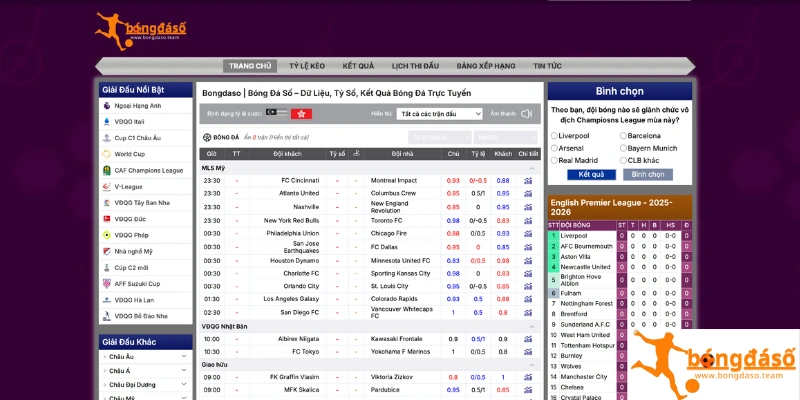Image resolution: width=800 pixels, height=400 pixels.
Task: Open the TỶ LỆ KÈO menu tab
Action: pos(307,65)
